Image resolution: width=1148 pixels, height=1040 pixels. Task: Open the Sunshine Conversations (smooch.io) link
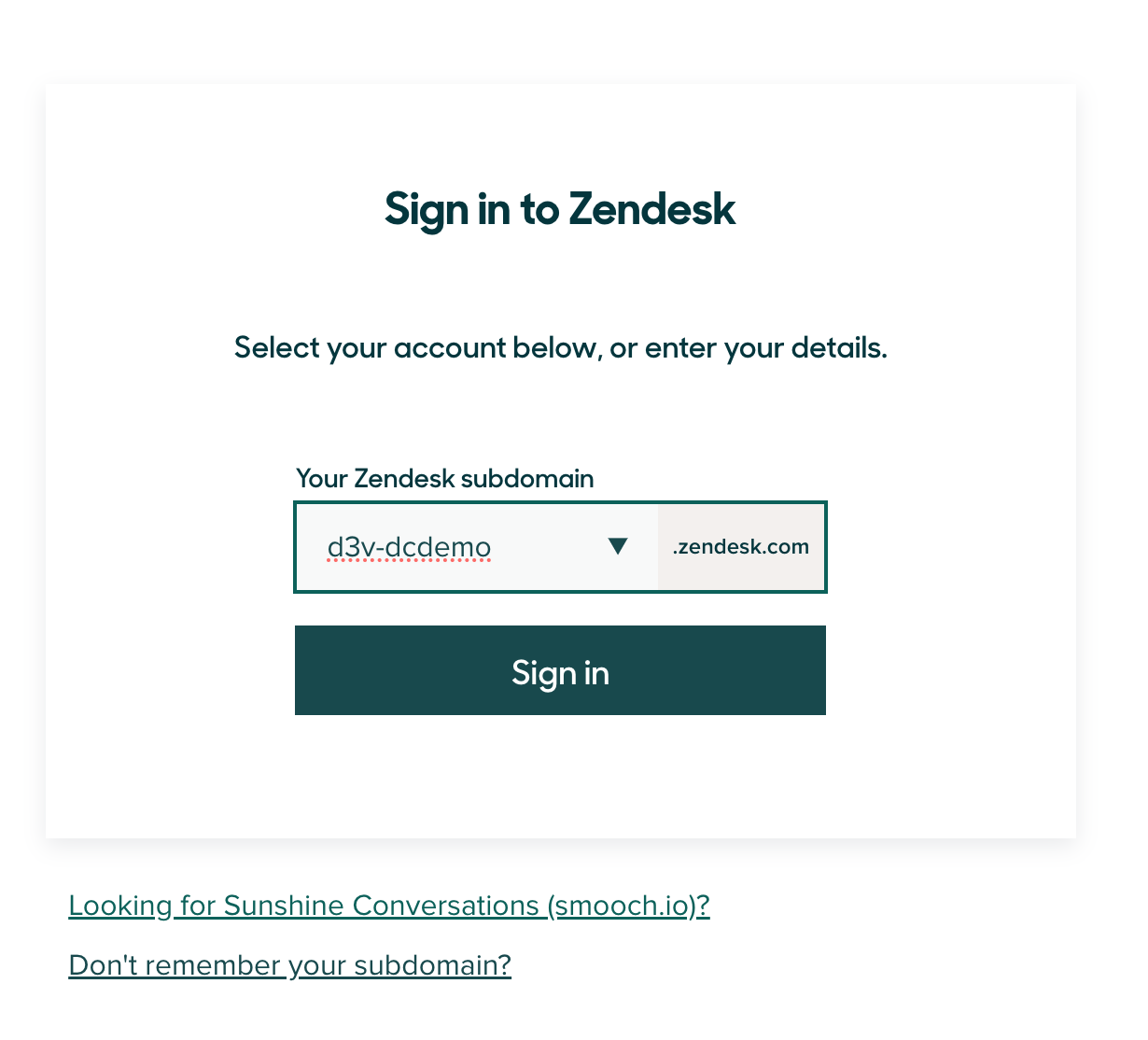[x=389, y=906]
